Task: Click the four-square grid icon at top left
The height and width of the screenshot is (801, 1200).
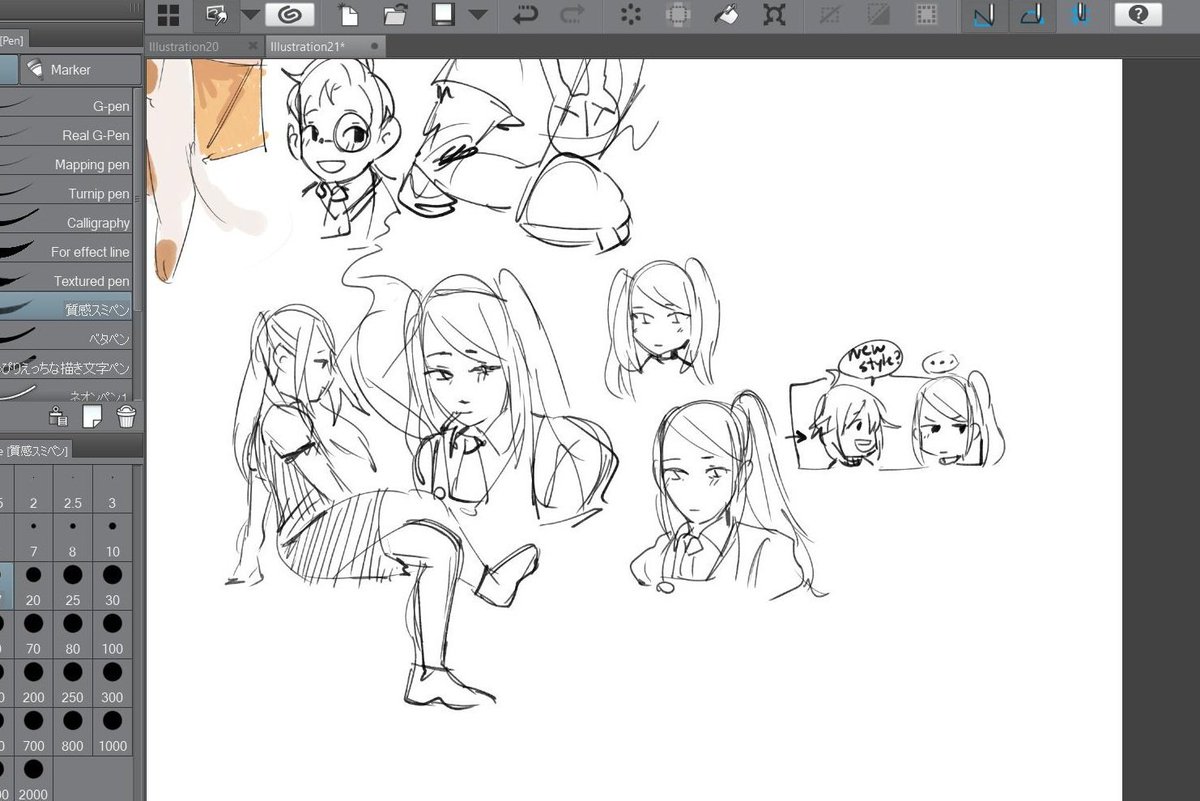Action: coord(169,15)
